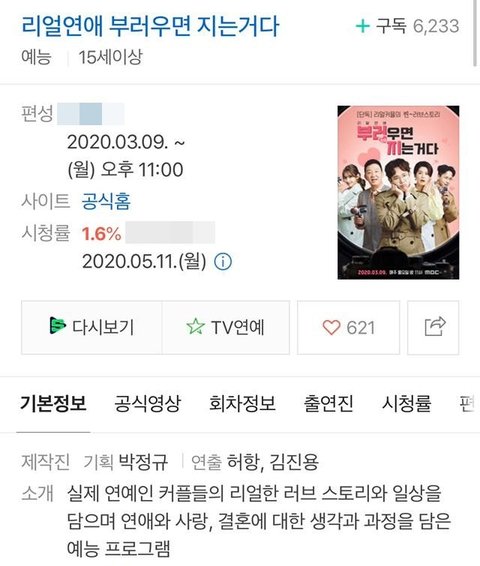
Task: Switch to the 공식영상 tab
Action: coord(147,403)
